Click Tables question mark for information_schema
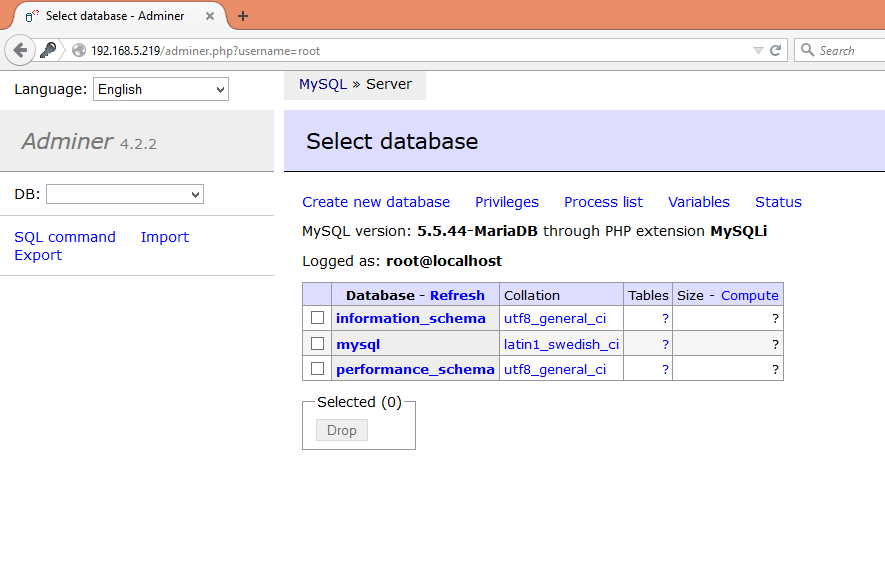The width and height of the screenshot is (885, 585). click(x=665, y=318)
